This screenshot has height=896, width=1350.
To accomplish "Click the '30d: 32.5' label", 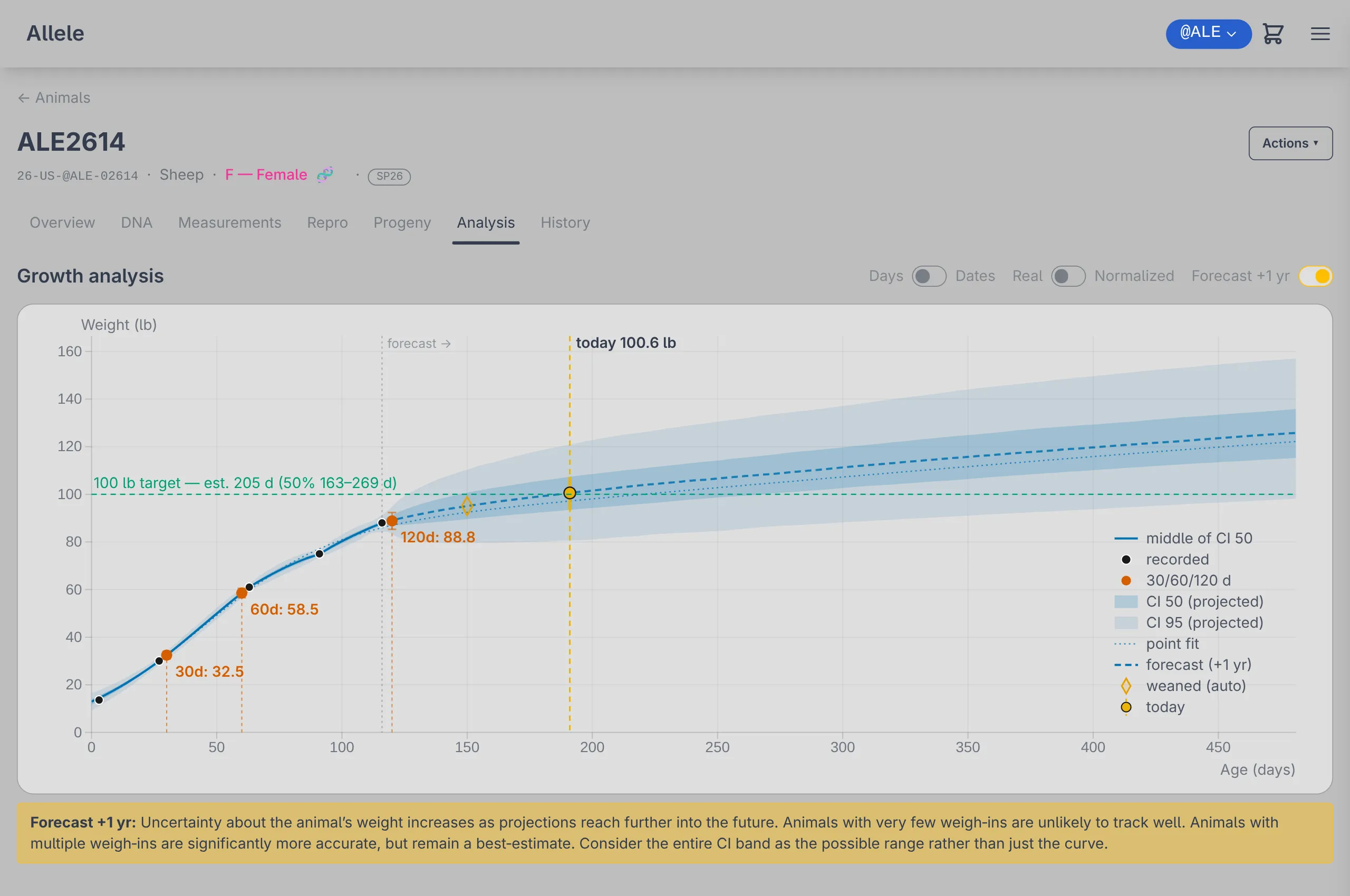I will tap(209, 671).
